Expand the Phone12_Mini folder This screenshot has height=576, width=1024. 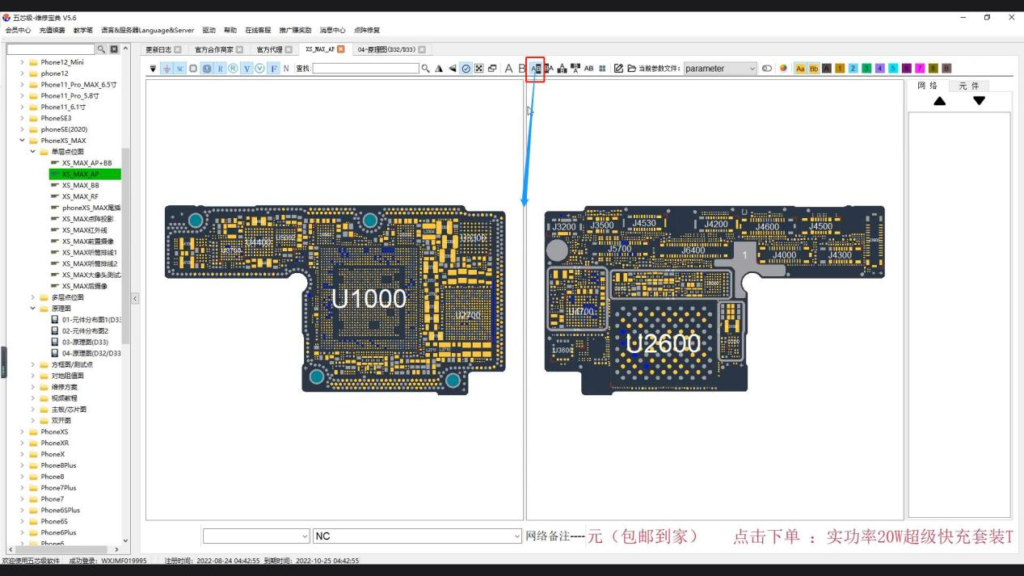click(x=22, y=62)
